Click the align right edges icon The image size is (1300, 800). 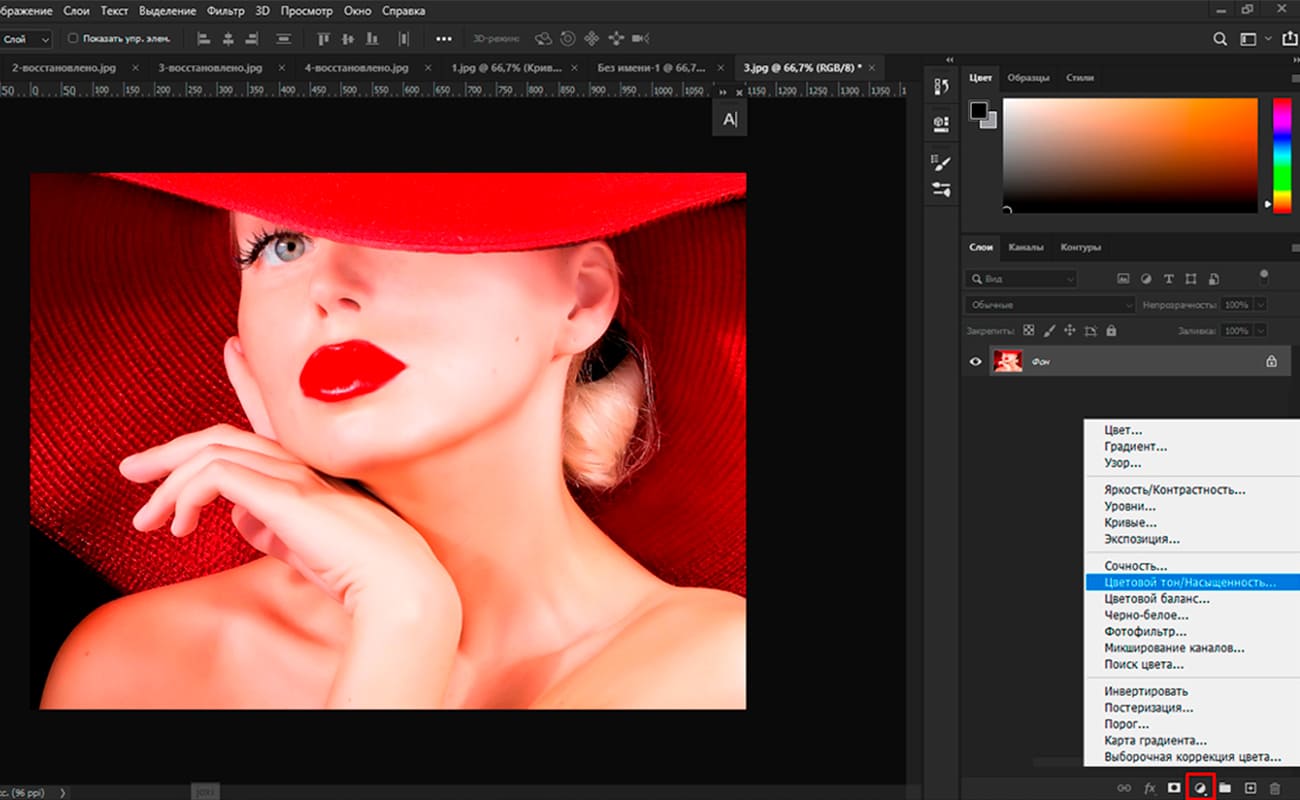pos(252,39)
